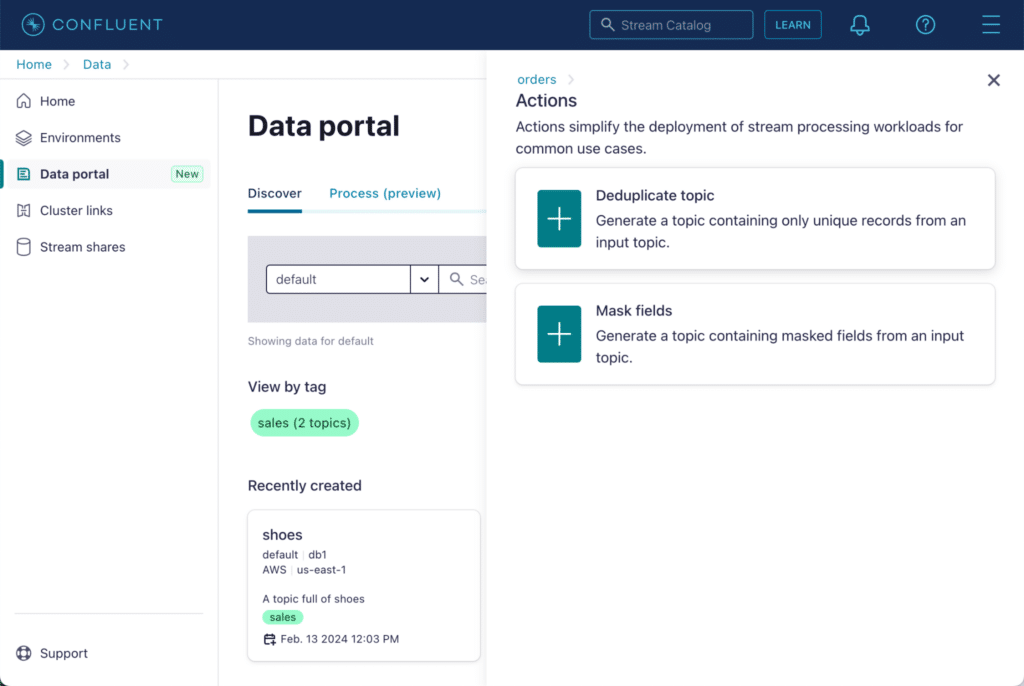The height and width of the screenshot is (686, 1024).
Task: Click the plus icon on Mask fields
Action: (559, 333)
